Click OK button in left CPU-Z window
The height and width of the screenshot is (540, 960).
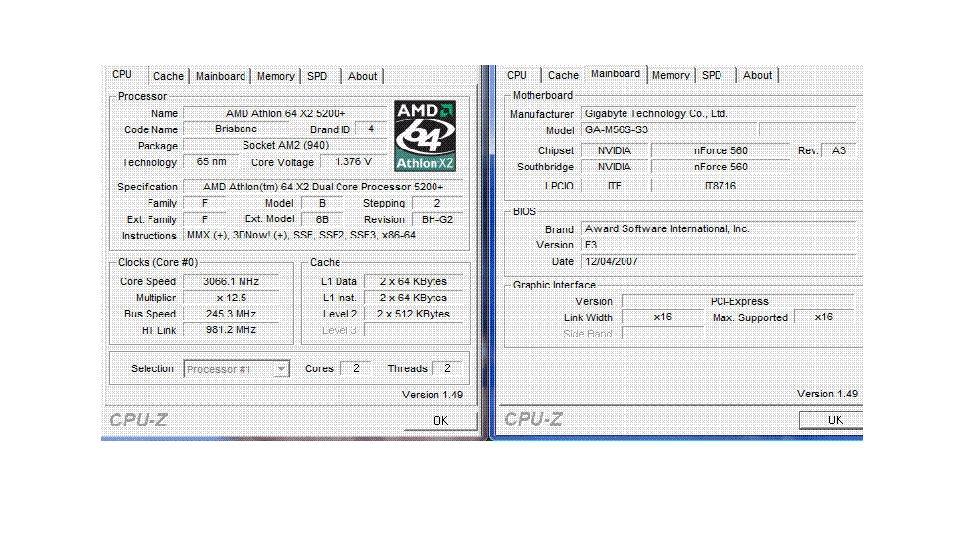click(440, 421)
